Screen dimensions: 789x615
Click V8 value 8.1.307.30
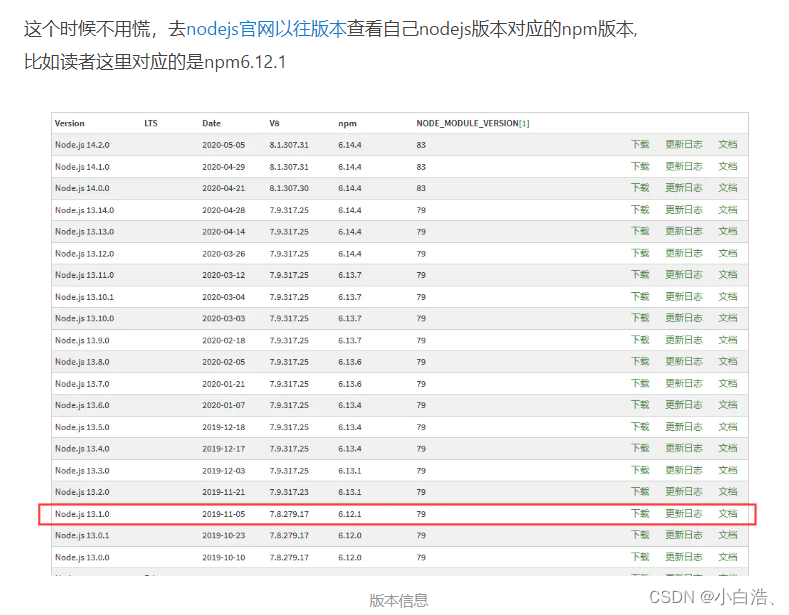(x=289, y=188)
